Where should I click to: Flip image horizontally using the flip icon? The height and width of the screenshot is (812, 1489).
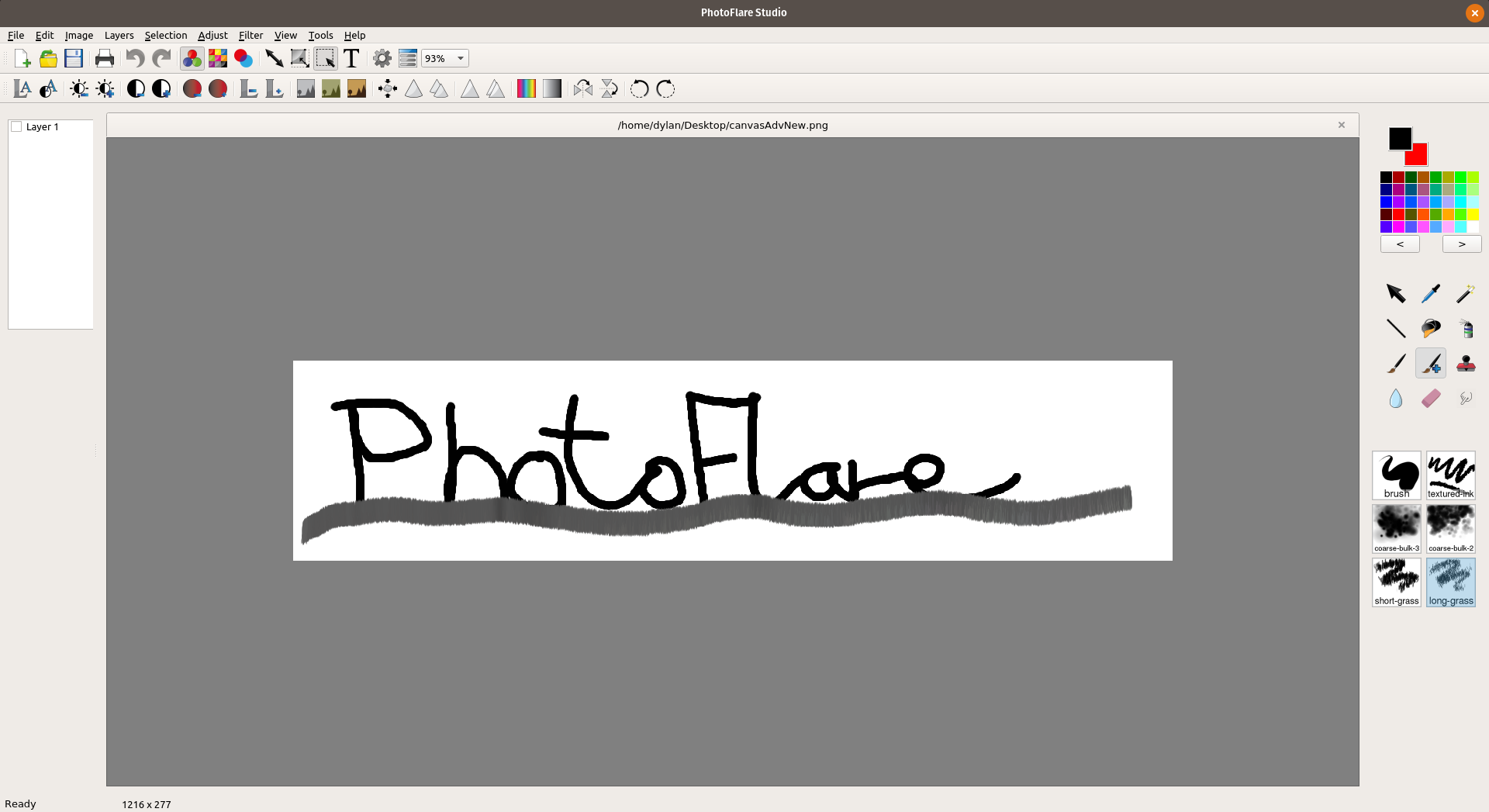pos(583,89)
